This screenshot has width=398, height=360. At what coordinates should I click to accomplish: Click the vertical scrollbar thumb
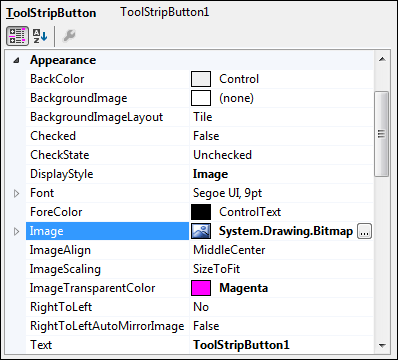(x=382, y=134)
